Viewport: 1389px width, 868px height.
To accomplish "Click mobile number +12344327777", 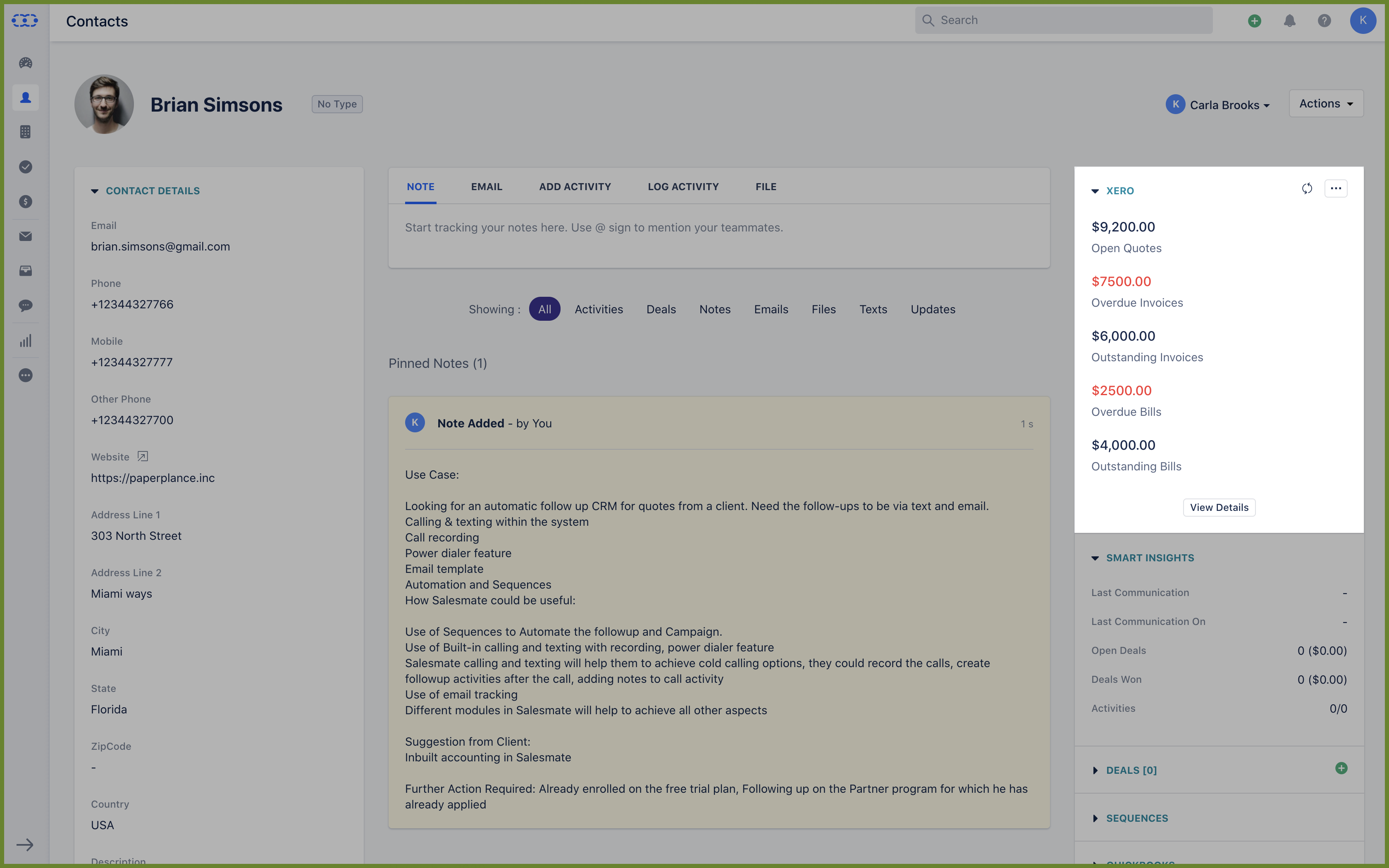I will 131,362.
